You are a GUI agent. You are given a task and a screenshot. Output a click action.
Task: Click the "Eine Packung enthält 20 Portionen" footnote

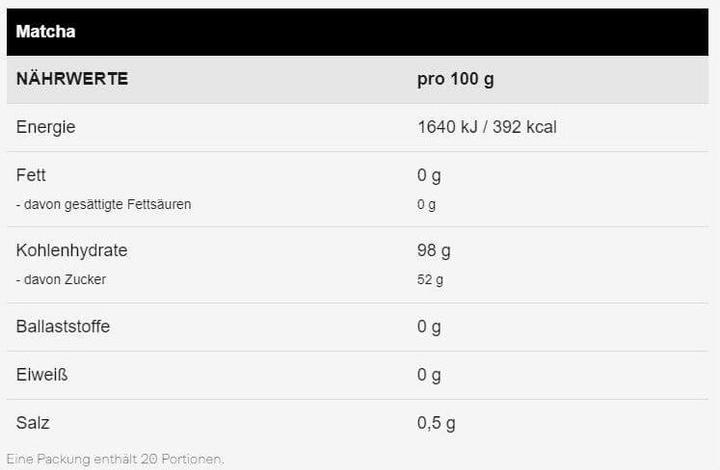(x=116, y=459)
